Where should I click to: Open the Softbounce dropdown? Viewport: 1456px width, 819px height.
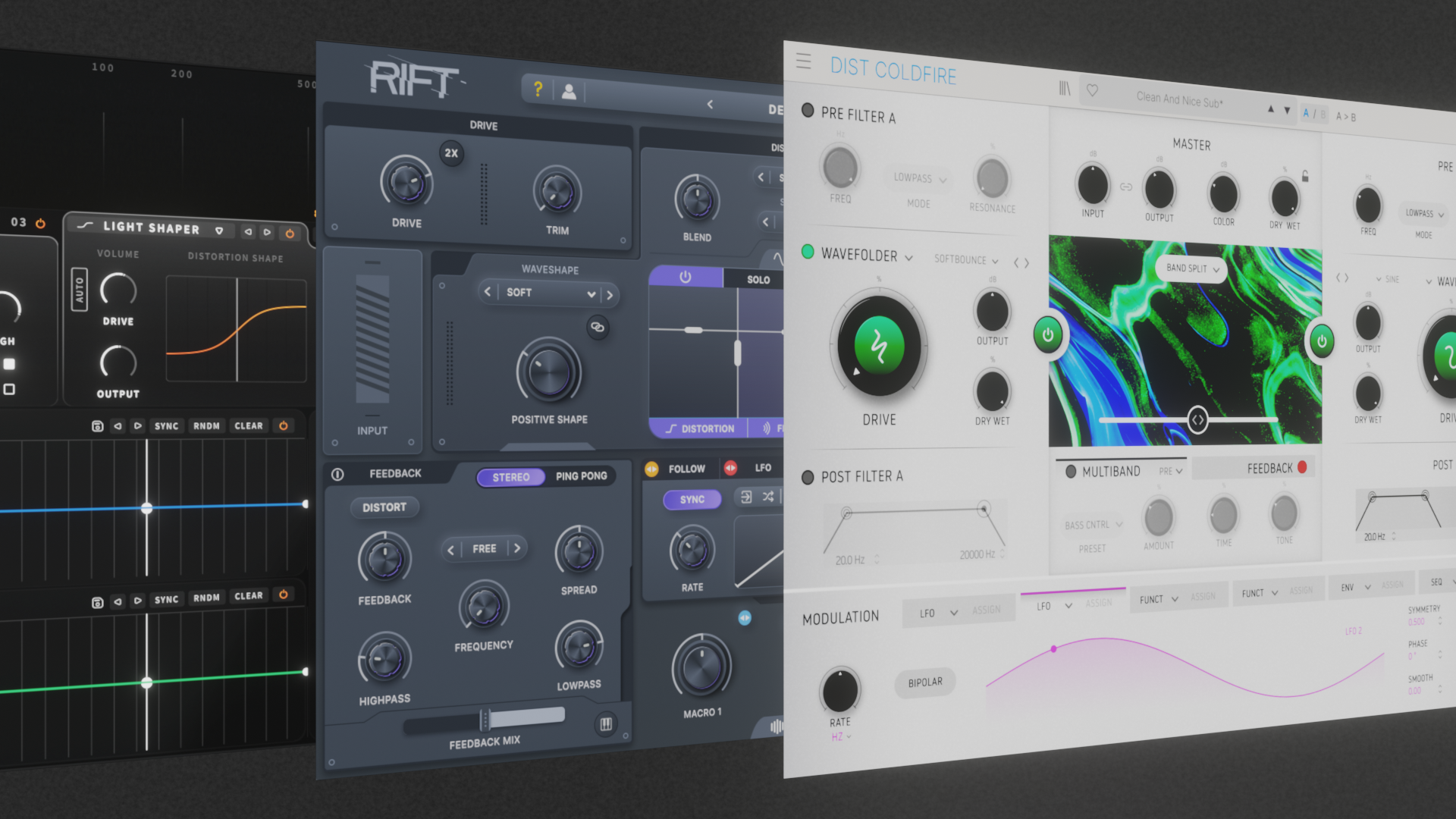click(966, 259)
